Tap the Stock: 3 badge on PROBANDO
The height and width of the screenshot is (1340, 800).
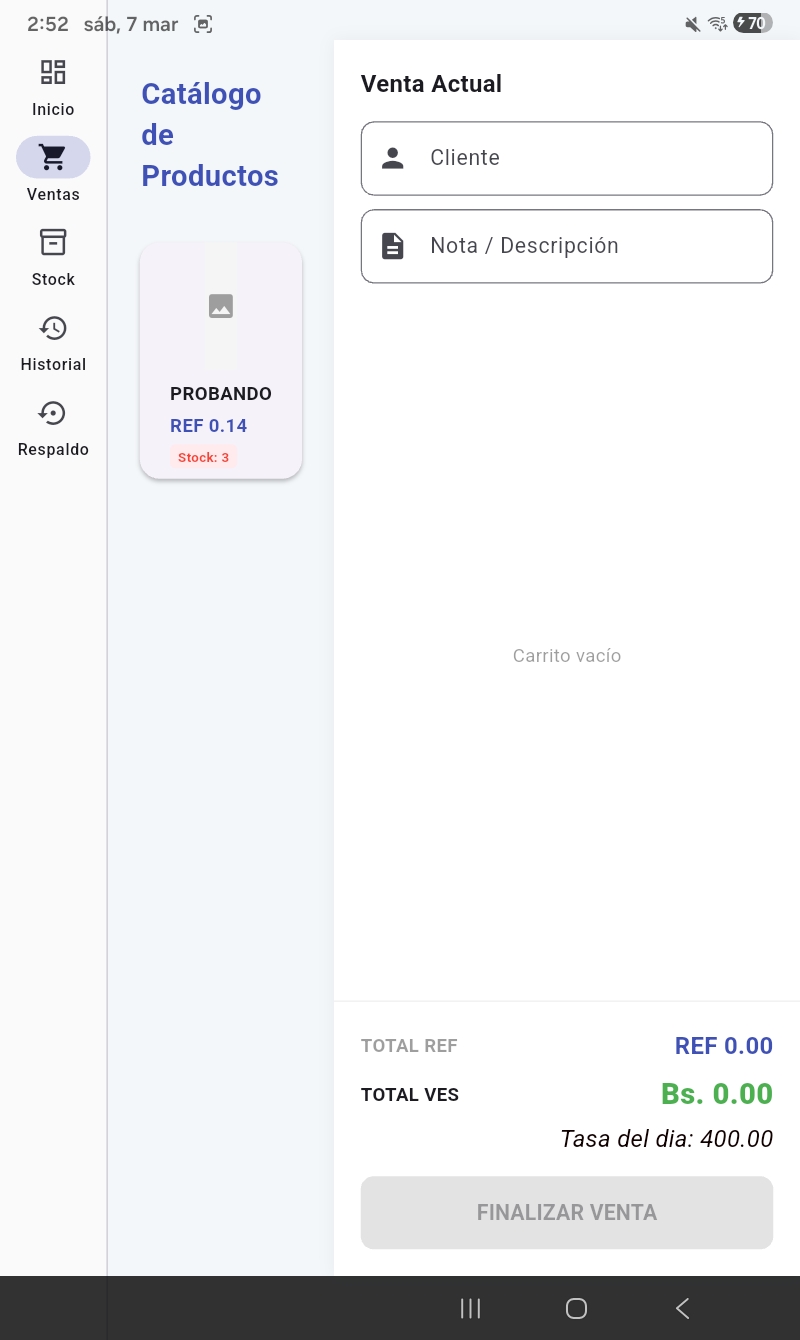203,457
